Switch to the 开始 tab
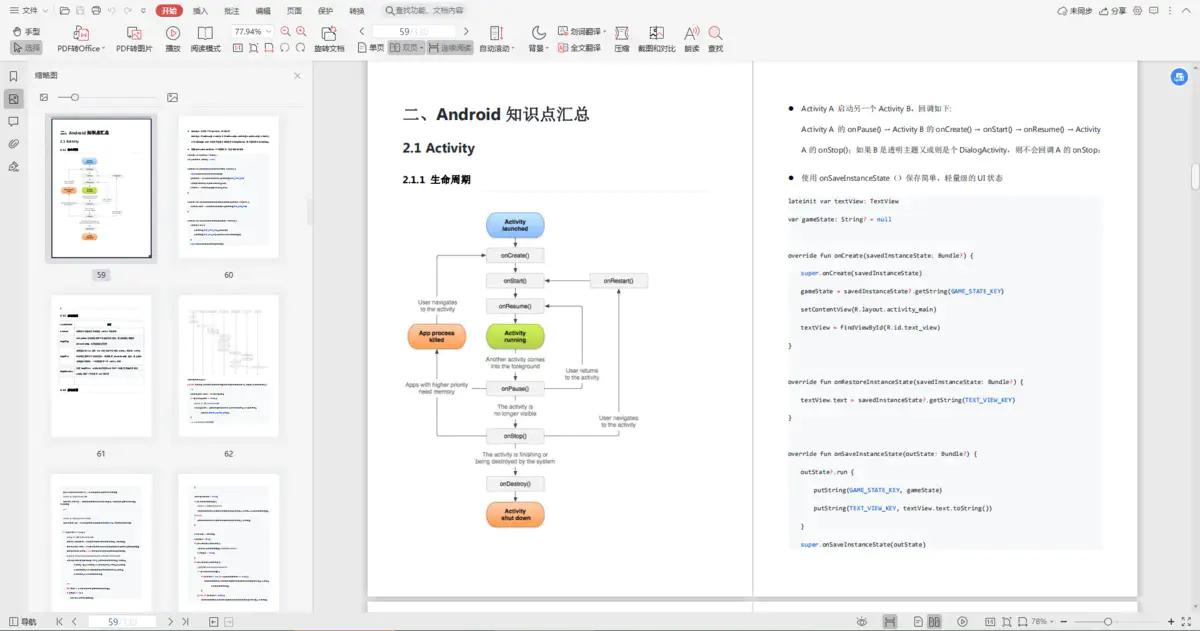Image resolution: width=1200 pixels, height=631 pixels. pyautogui.click(x=168, y=10)
